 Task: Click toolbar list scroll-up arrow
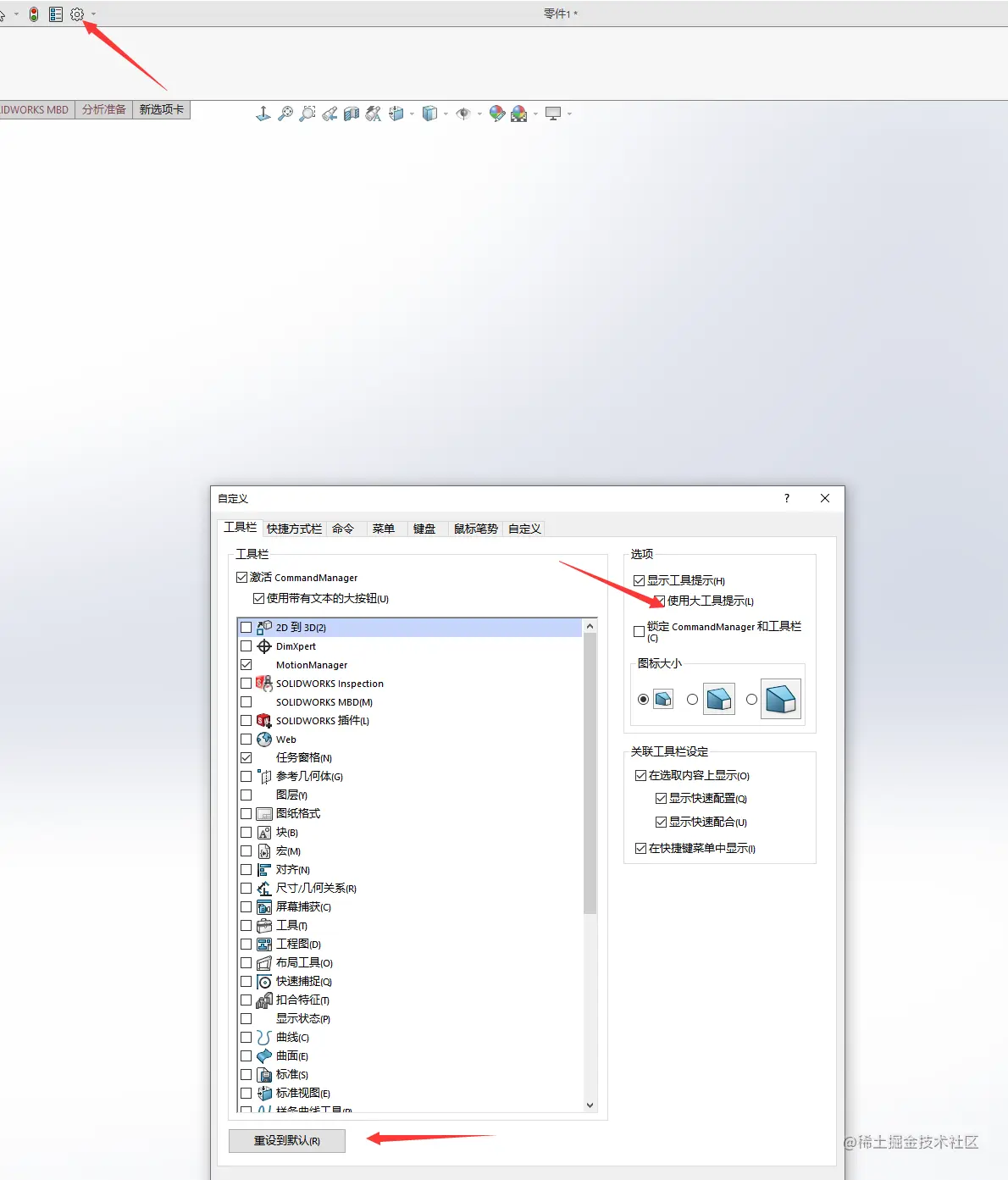coord(590,626)
